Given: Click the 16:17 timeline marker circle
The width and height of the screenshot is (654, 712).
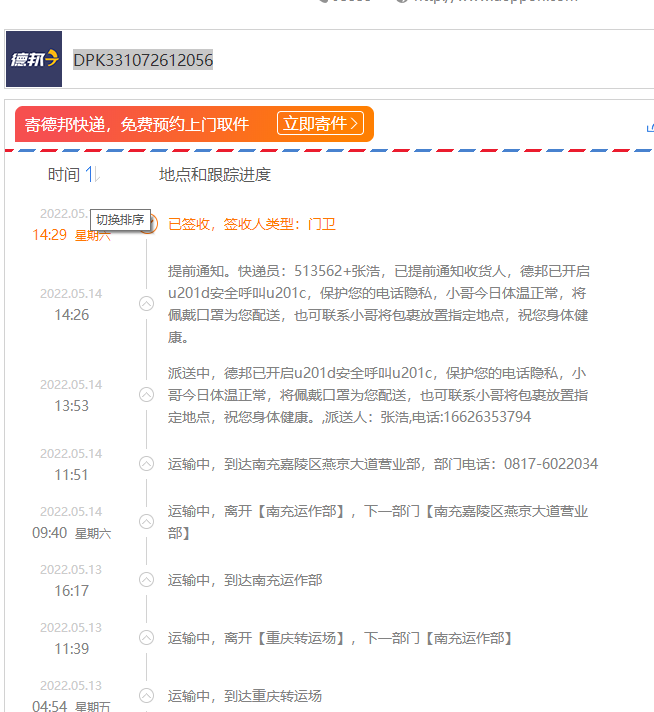Looking at the screenshot, I should pos(146,580).
